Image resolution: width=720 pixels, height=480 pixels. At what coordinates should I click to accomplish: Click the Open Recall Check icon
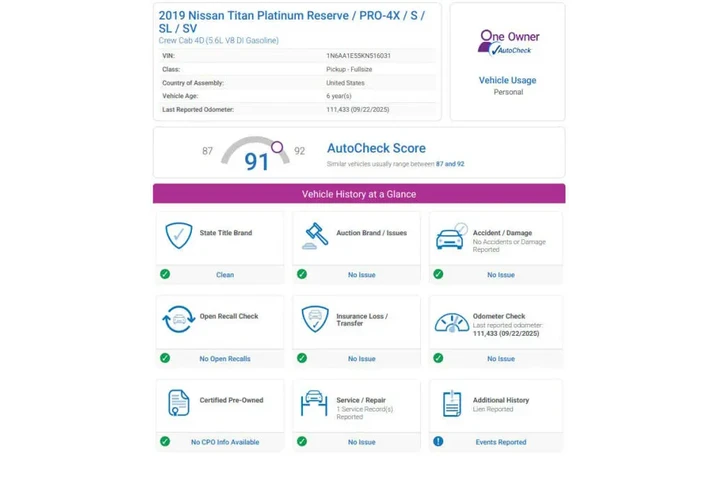179,320
